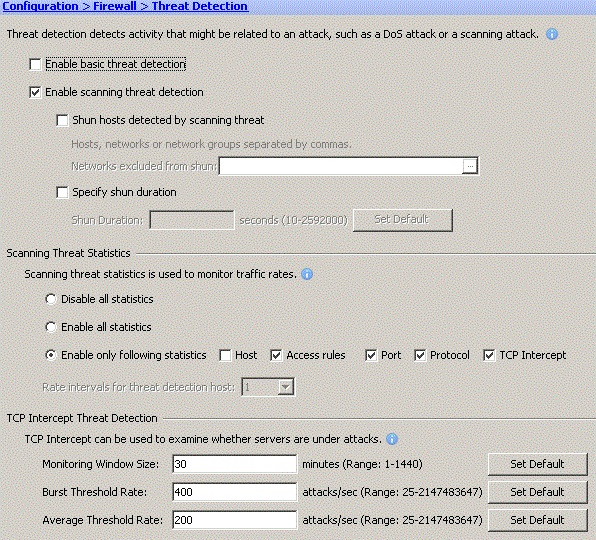Select Disable all statistics radio button

pyautogui.click(x=51, y=299)
